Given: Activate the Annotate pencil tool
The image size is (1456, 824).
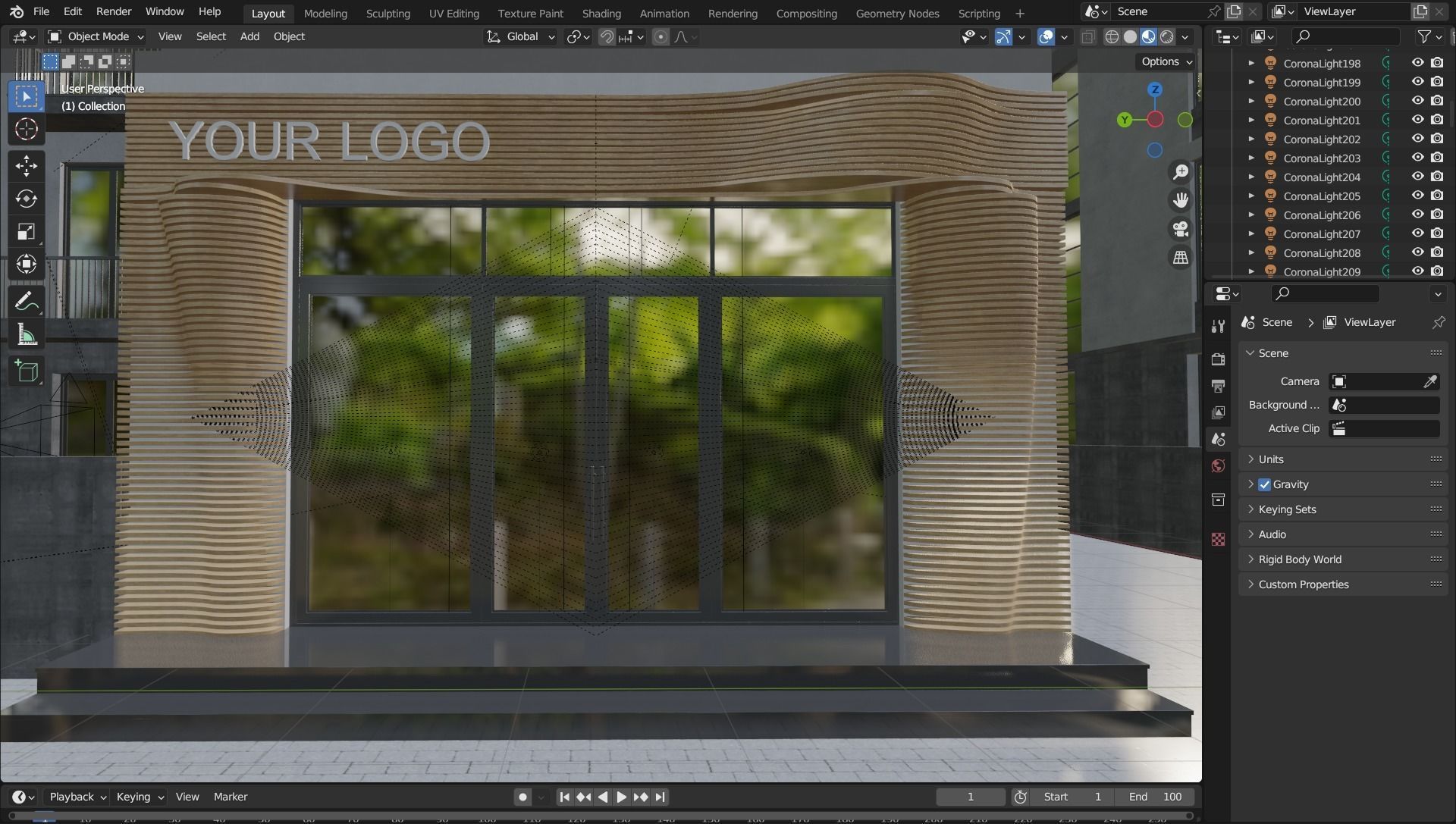Looking at the screenshot, I should (x=27, y=302).
